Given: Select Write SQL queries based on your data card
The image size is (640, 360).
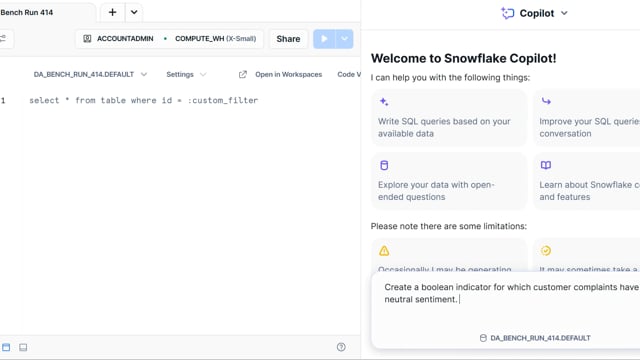Looking at the screenshot, I should tap(449, 118).
